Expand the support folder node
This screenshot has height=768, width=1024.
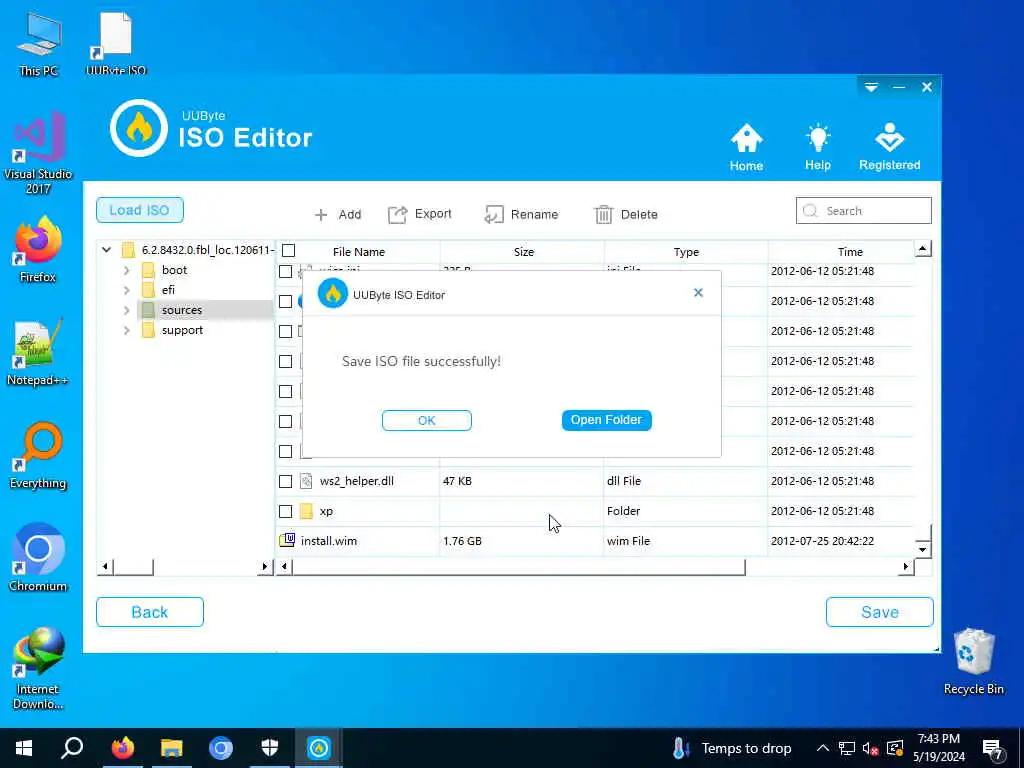[127, 330]
